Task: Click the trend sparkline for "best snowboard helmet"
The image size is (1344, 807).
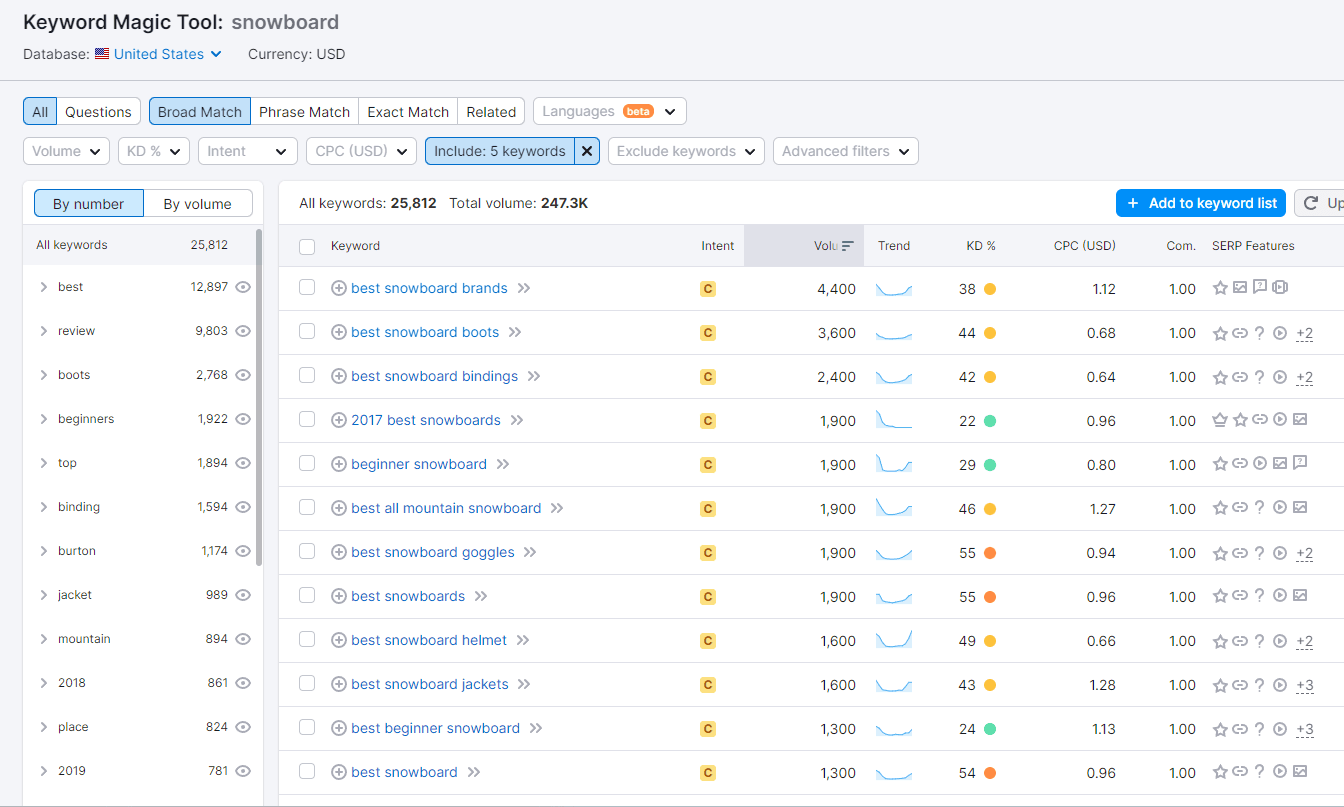Action: click(893, 639)
